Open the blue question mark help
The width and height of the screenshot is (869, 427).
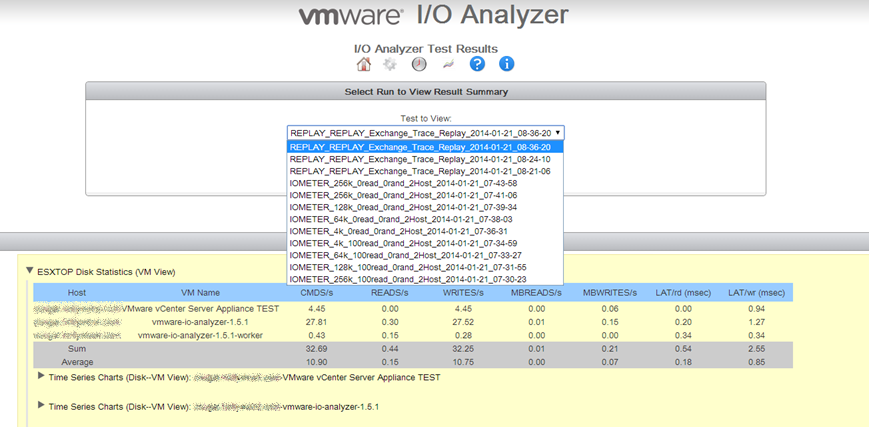pos(477,65)
